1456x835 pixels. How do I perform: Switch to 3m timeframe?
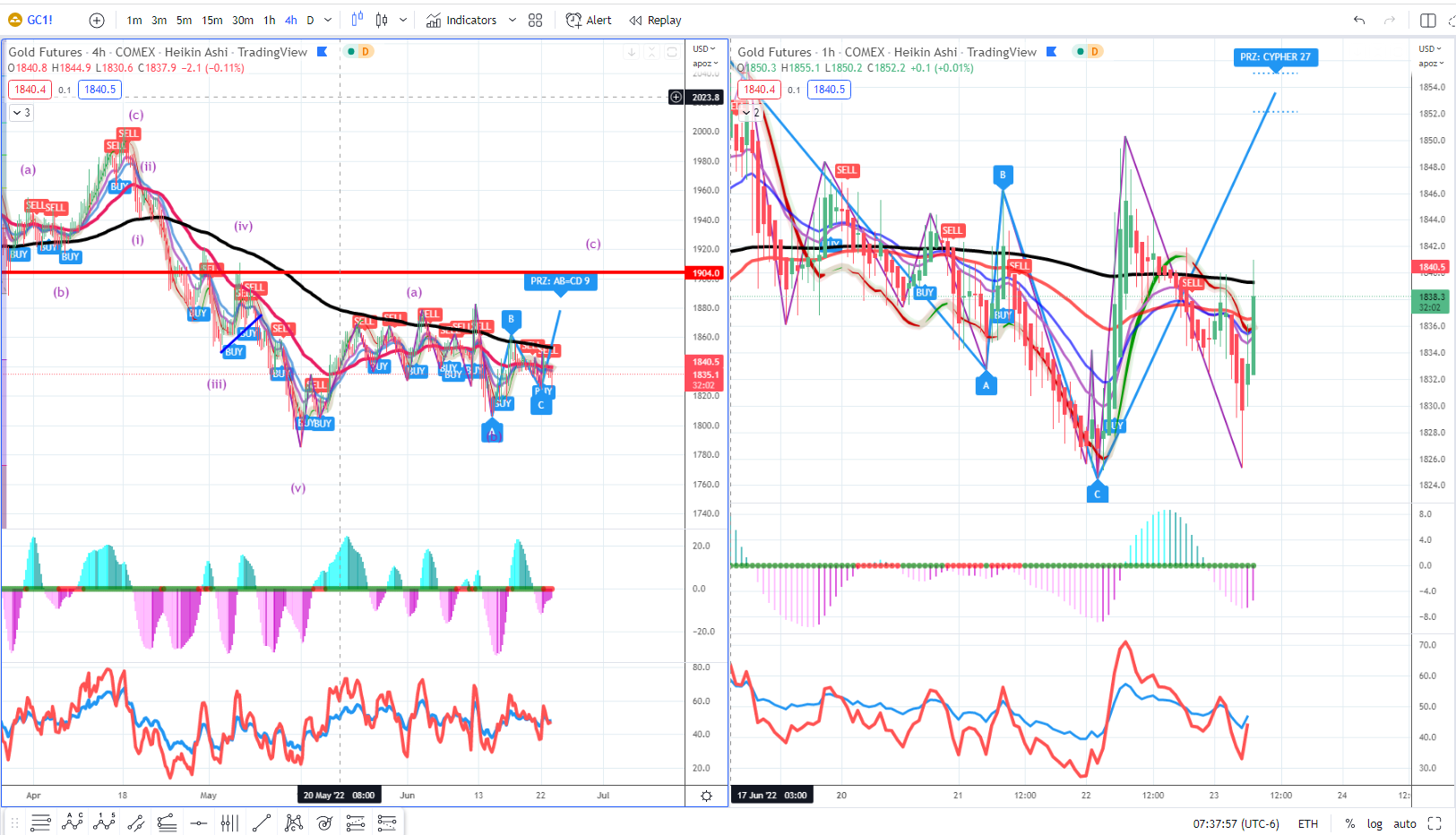(159, 20)
